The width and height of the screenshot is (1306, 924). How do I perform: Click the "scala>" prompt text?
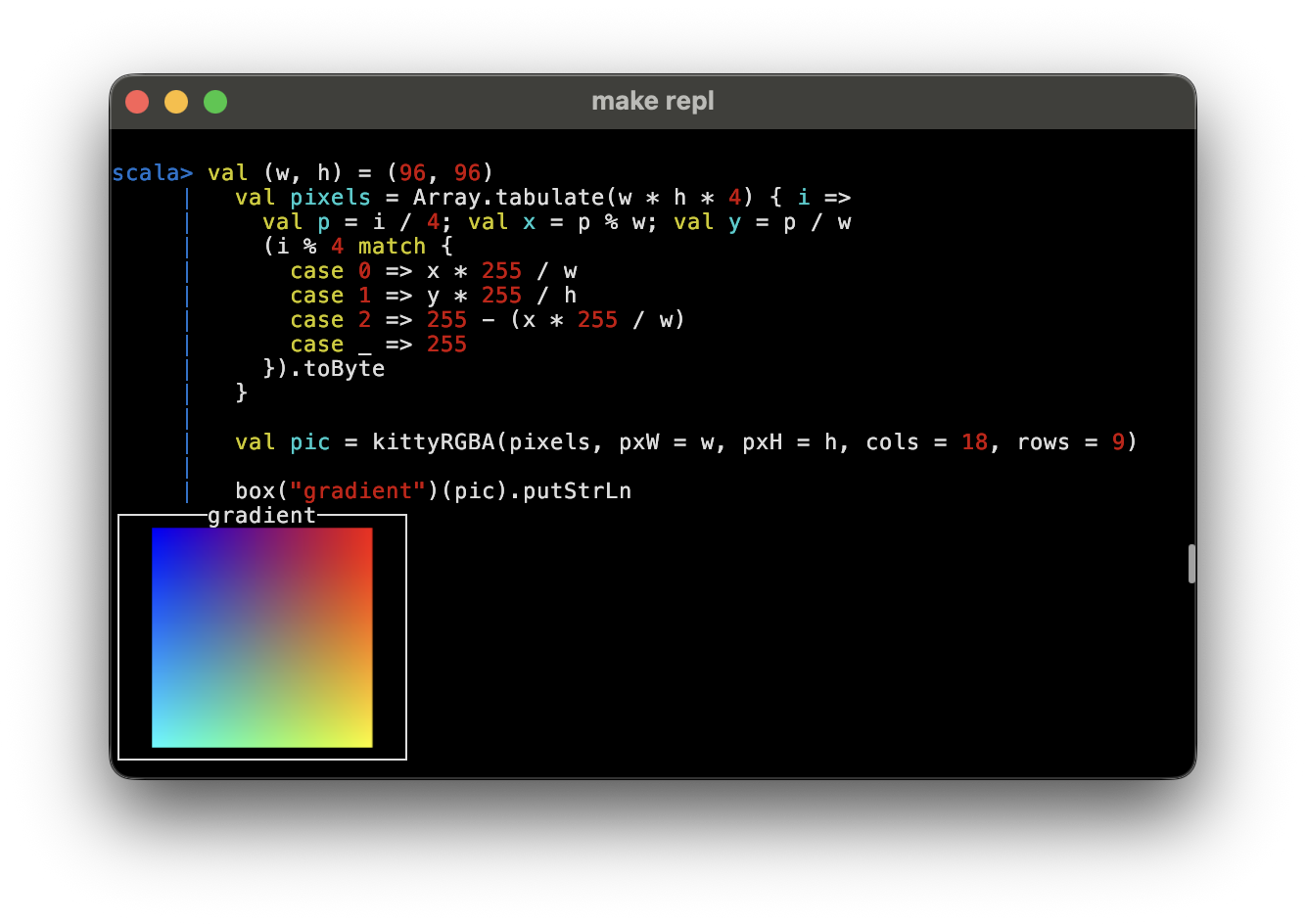click(153, 173)
